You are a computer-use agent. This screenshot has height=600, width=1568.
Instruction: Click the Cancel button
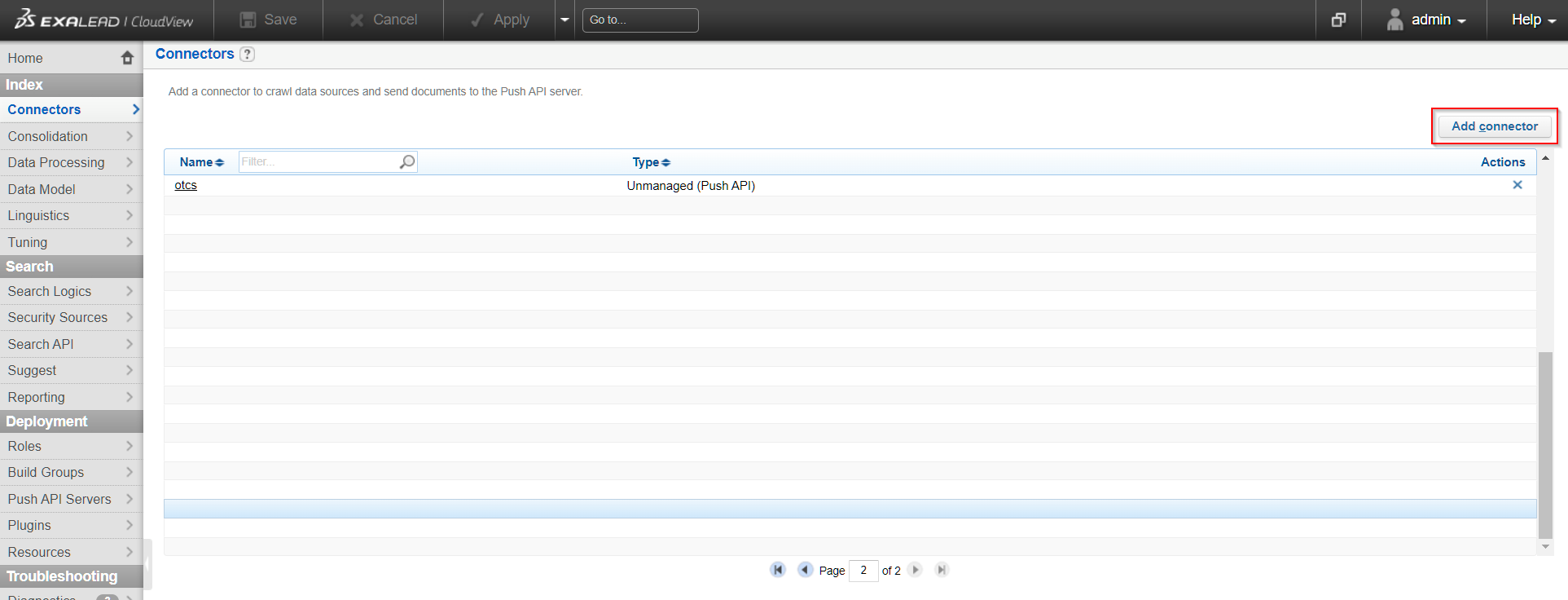pos(383,20)
